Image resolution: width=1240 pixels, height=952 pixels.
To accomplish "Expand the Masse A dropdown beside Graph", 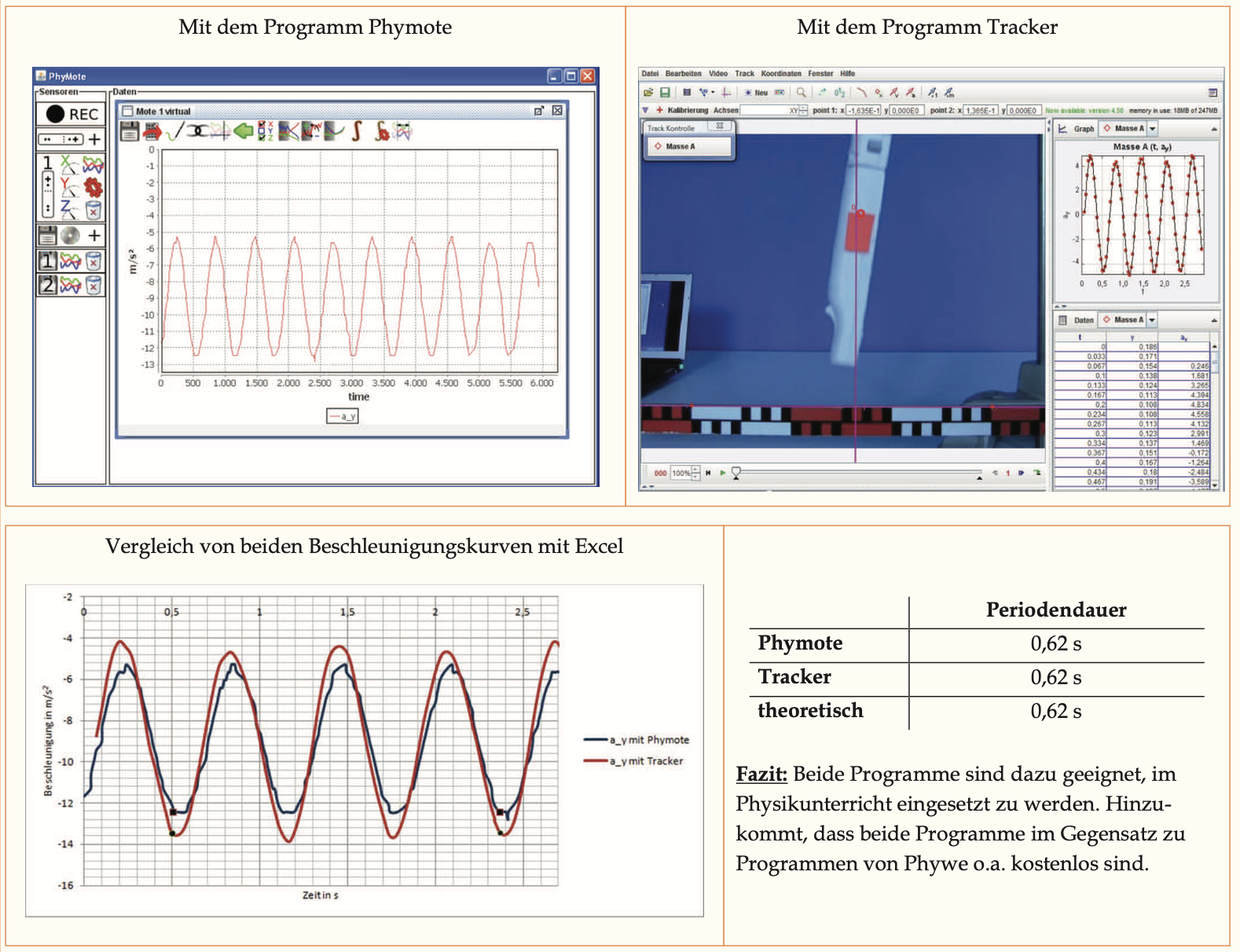I will pyautogui.click(x=1152, y=129).
